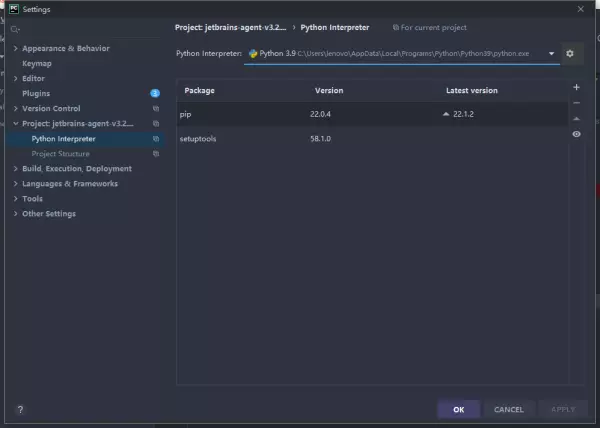Toggle the show early releases eye icon

(576, 134)
